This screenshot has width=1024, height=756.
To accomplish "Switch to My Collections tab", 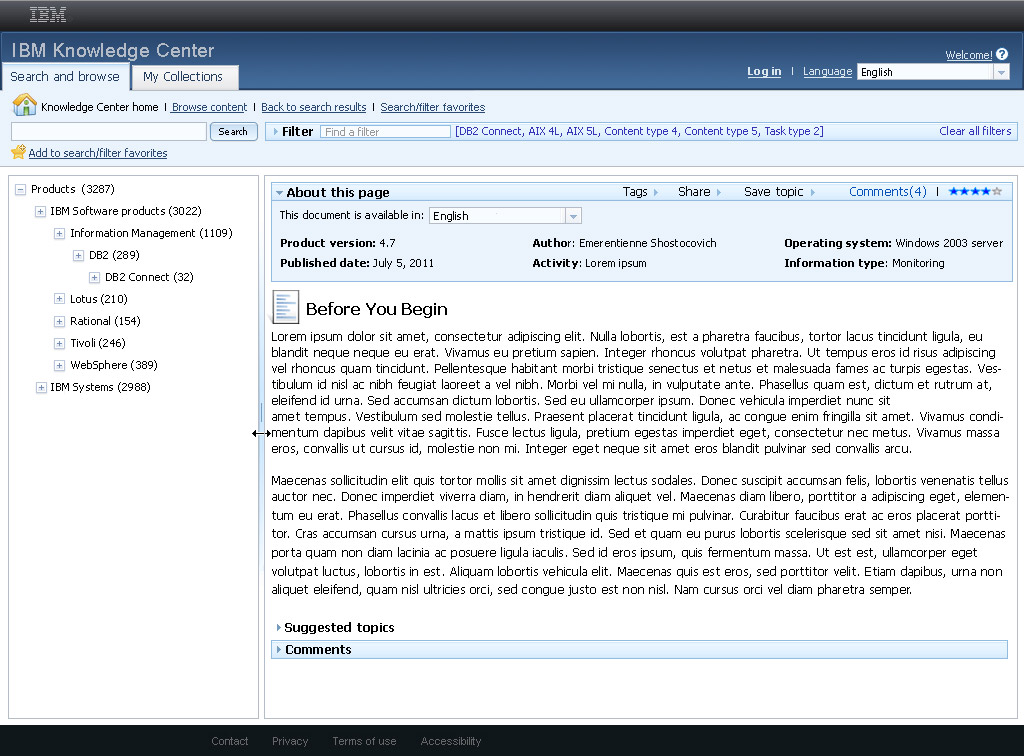I will pos(183,77).
